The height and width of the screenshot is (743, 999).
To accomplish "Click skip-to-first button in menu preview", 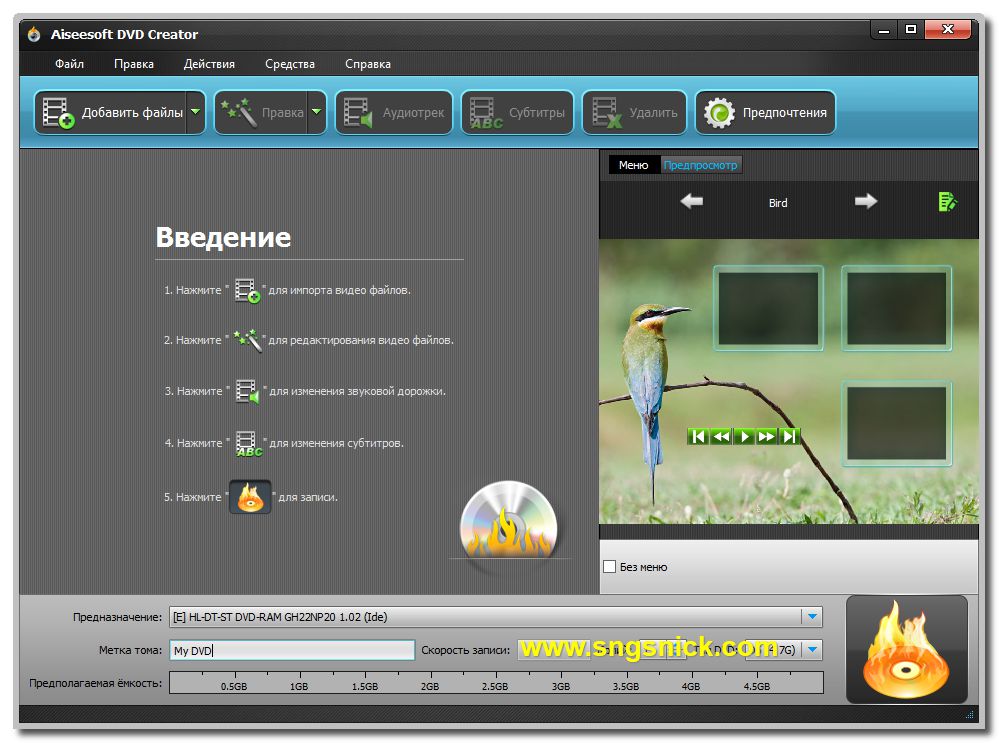I will tap(698, 436).
